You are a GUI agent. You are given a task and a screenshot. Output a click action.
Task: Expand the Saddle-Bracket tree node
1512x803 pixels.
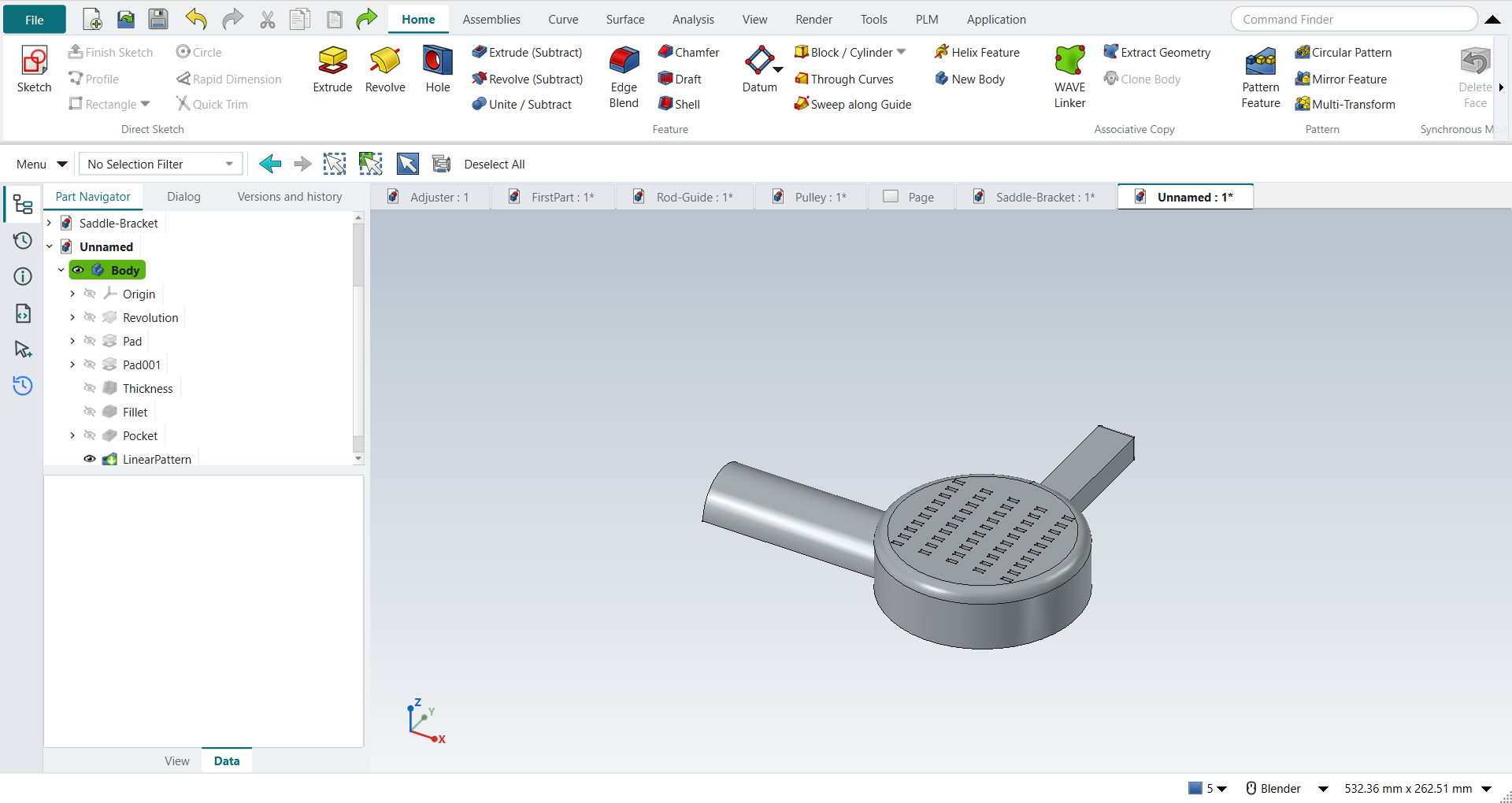pyautogui.click(x=50, y=223)
